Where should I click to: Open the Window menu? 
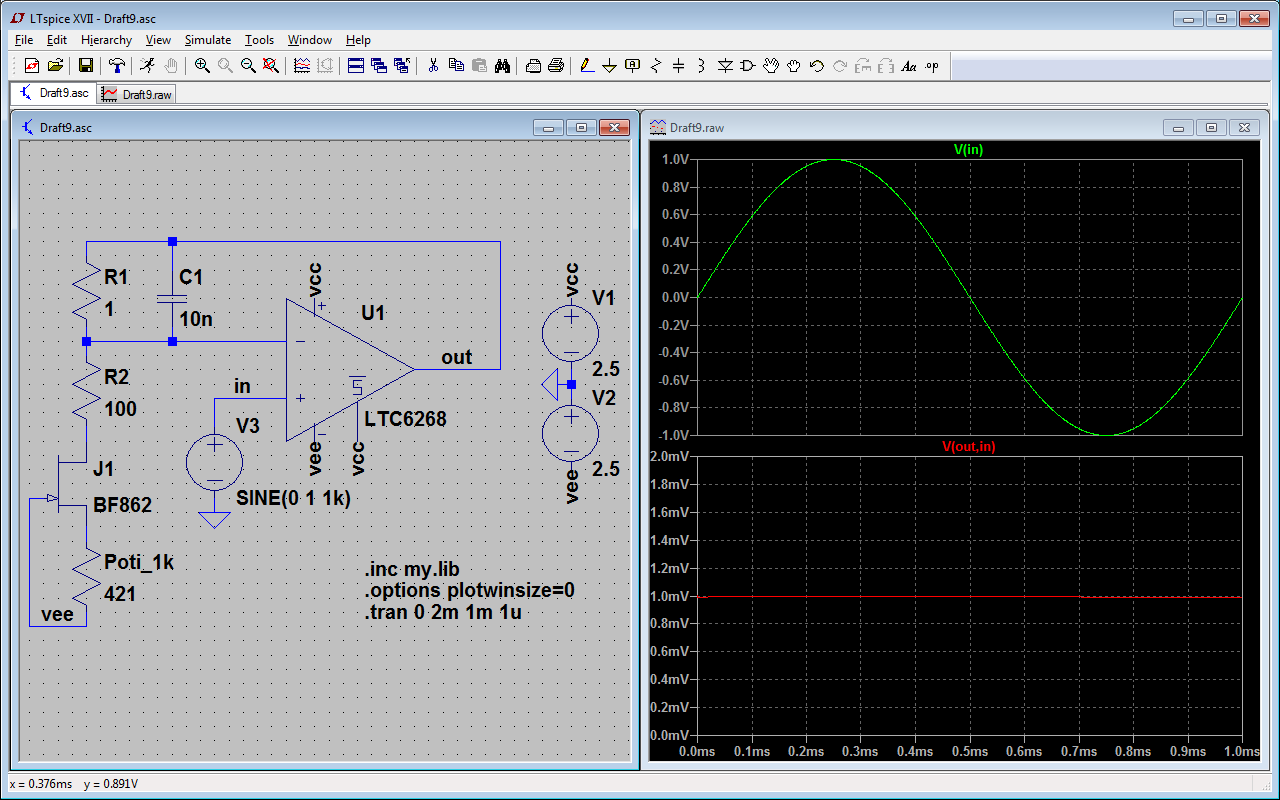pyautogui.click(x=310, y=40)
